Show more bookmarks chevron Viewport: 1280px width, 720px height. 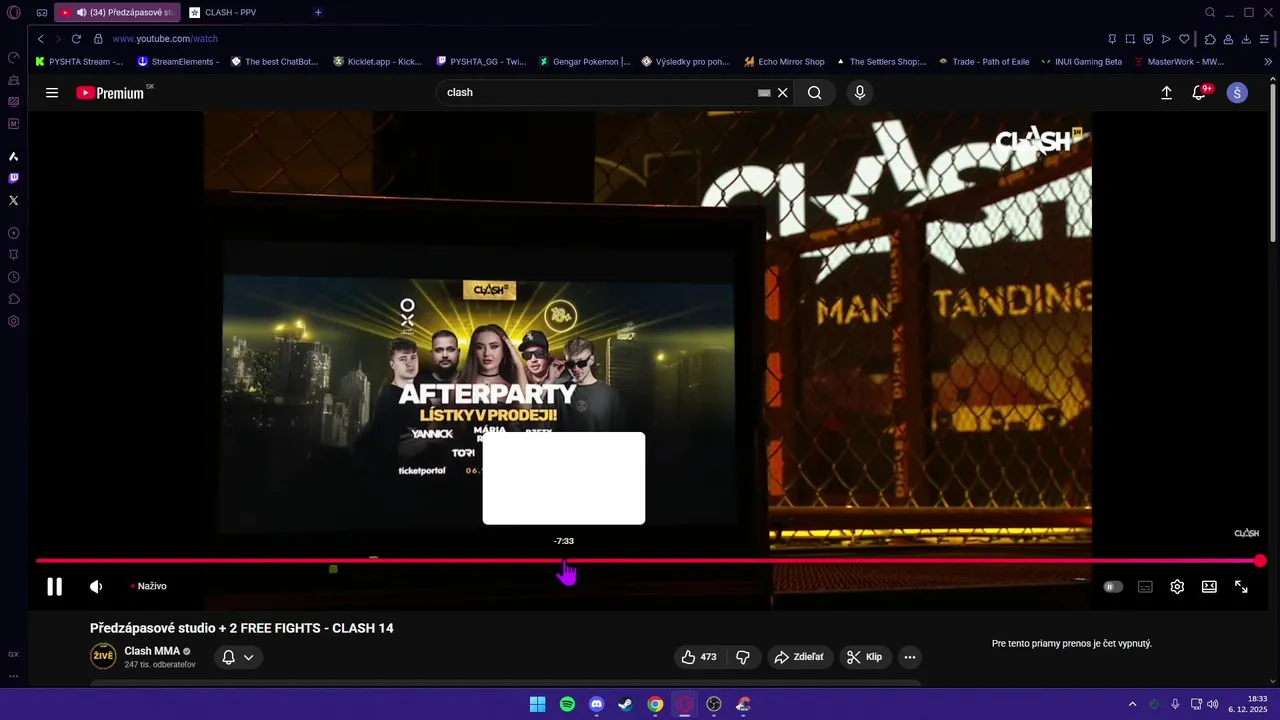(x=1268, y=61)
